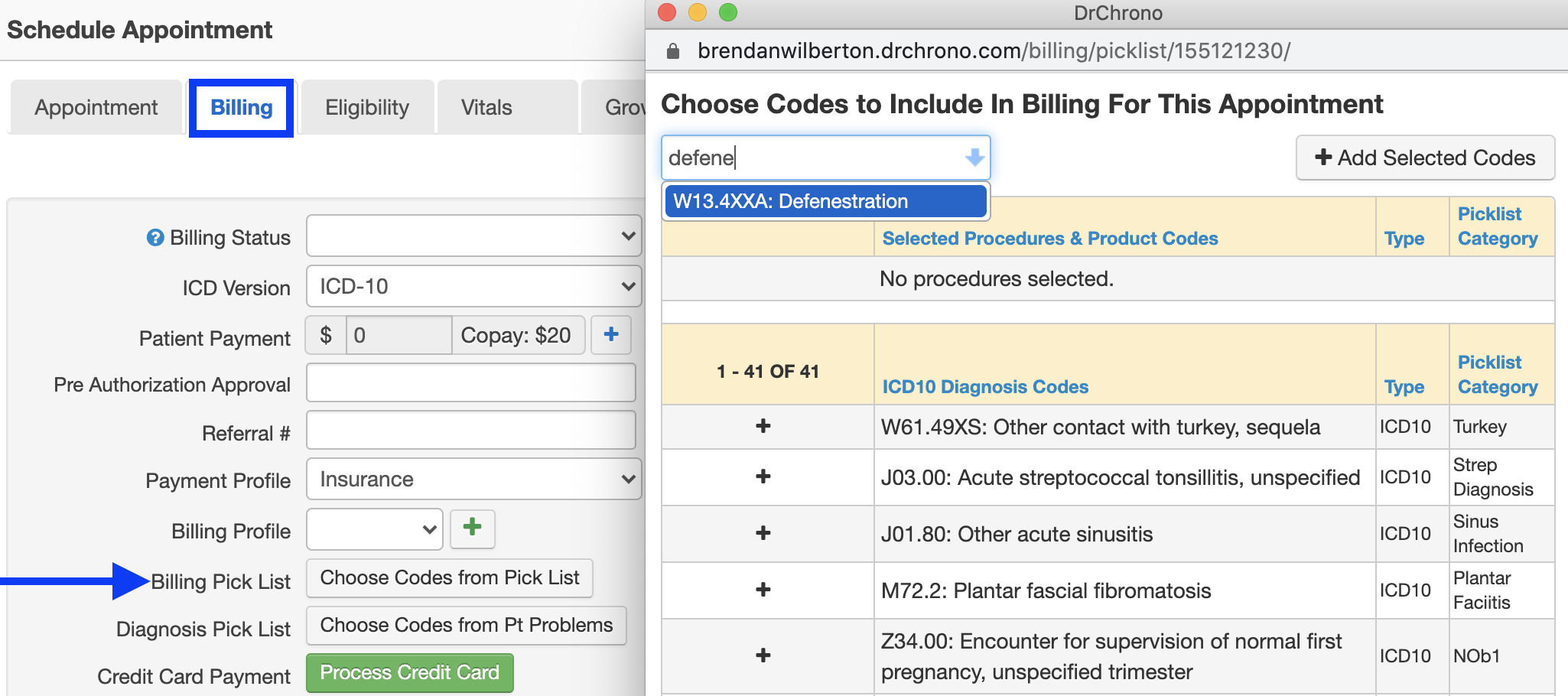Add Z34.00 pregnancy supervision plus icon
The width and height of the screenshot is (1568, 696).
[x=763, y=655]
